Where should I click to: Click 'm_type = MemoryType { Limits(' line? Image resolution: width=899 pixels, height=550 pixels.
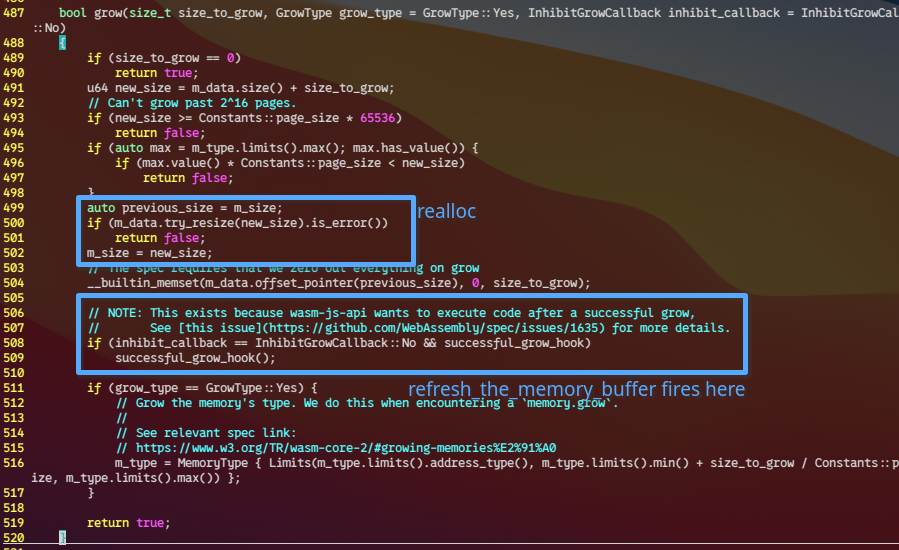pos(507,463)
